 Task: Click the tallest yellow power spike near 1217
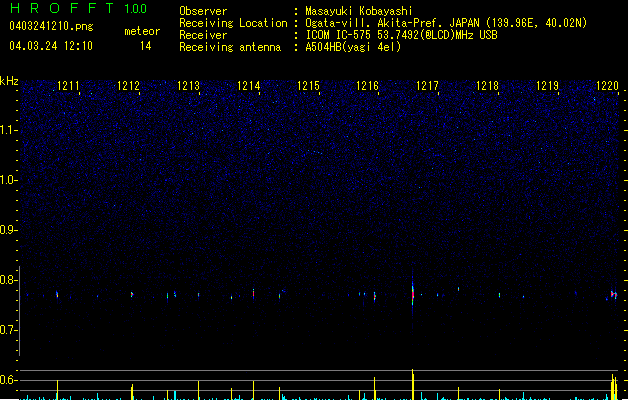(413, 384)
